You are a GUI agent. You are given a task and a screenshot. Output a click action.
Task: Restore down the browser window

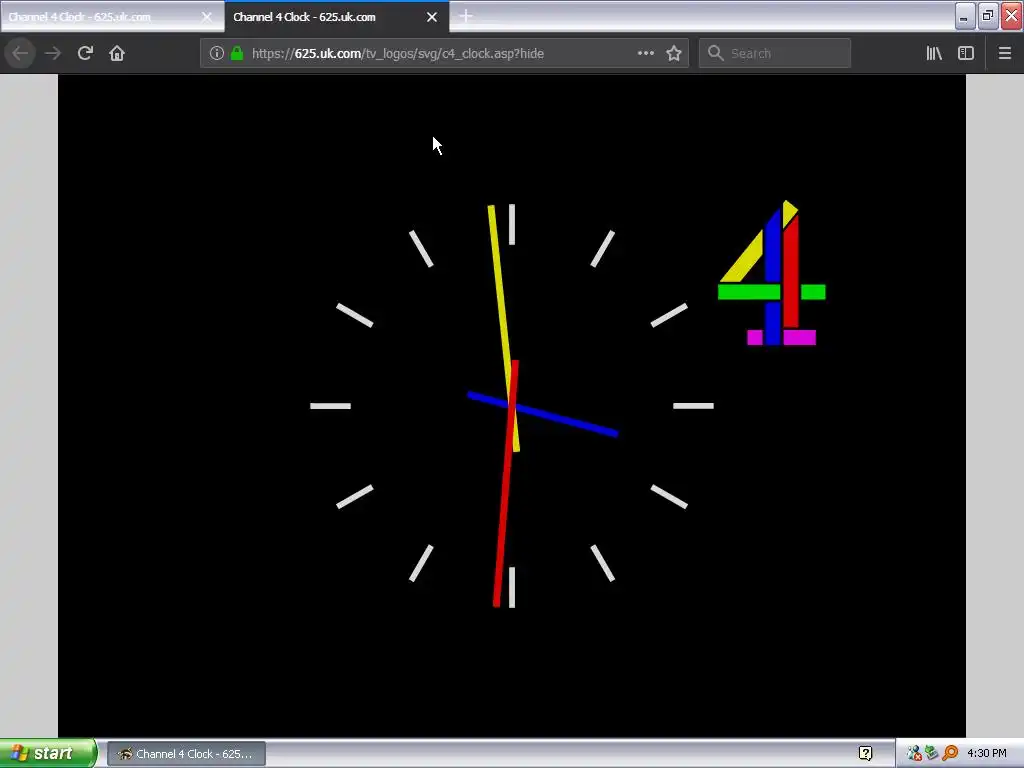click(x=988, y=16)
